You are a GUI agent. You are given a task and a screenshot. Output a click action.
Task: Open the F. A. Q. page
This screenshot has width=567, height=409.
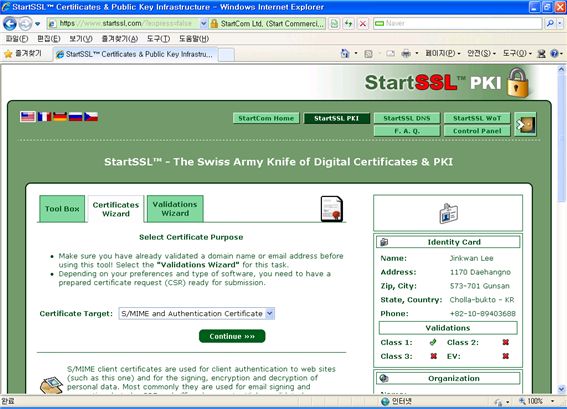pyautogui.click(x=407, y=131)
